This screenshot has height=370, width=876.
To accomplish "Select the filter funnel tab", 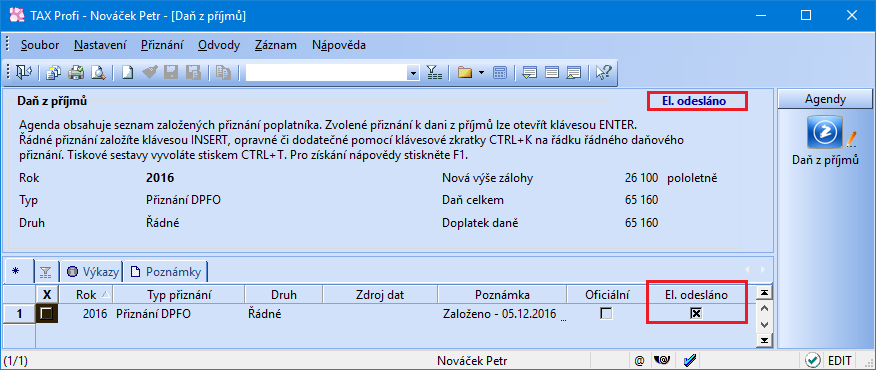I will click(x=46, y=272).
